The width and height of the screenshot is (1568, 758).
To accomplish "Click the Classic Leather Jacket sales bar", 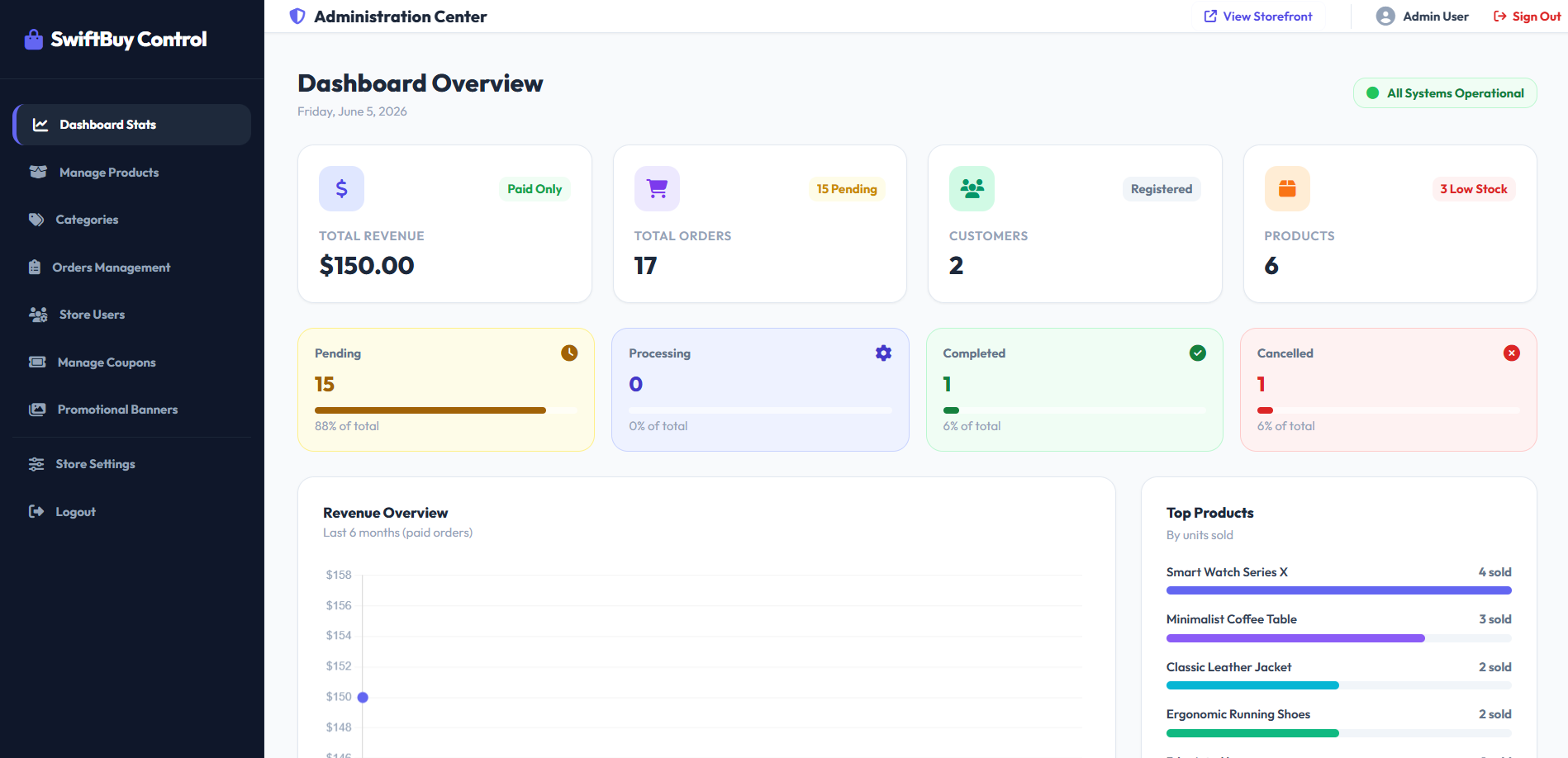I will (1339, 685).
